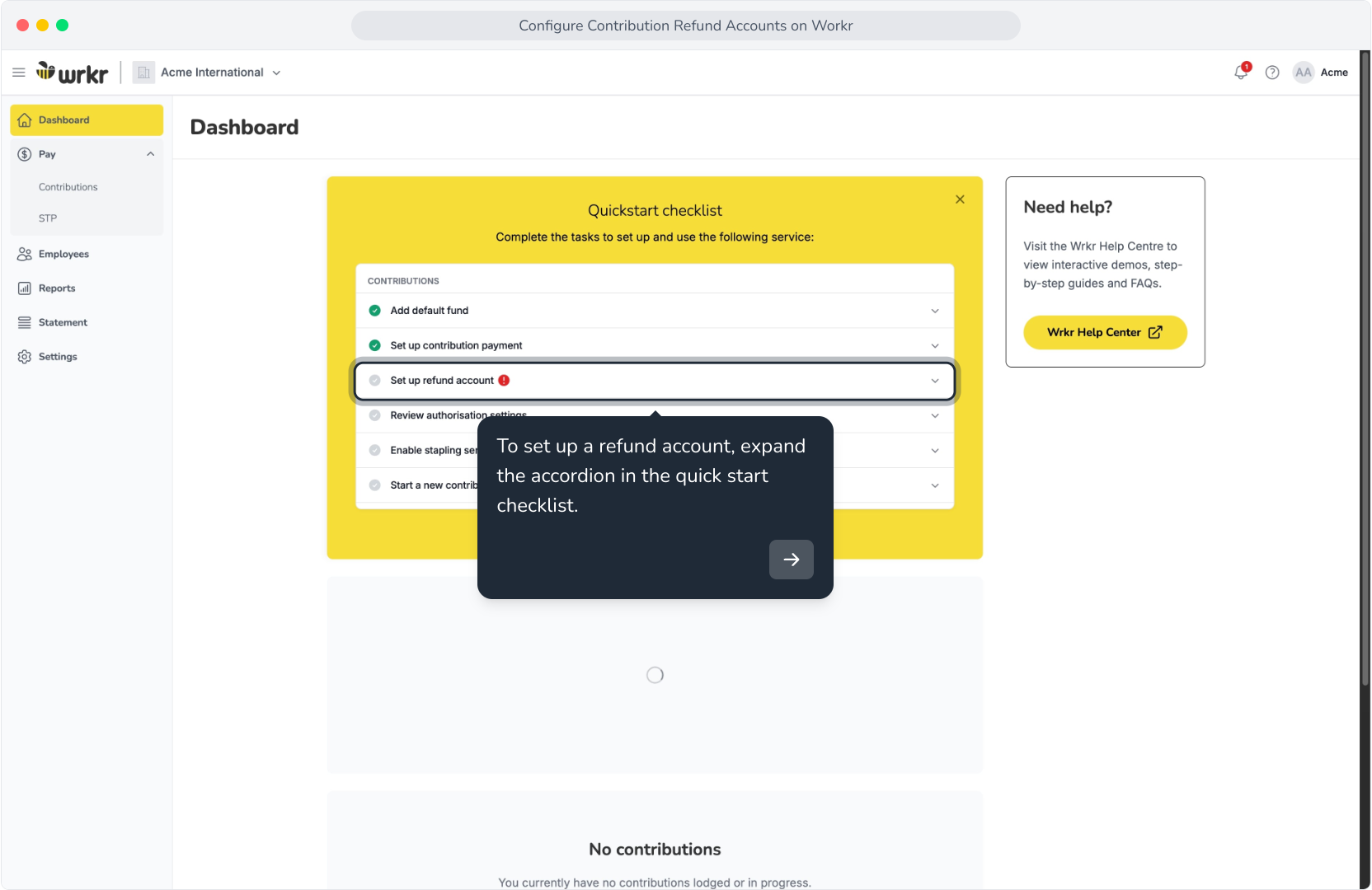1372x890 pixels.
Task: Expand the Set up refund account chevron
Action: click(935, 381)
